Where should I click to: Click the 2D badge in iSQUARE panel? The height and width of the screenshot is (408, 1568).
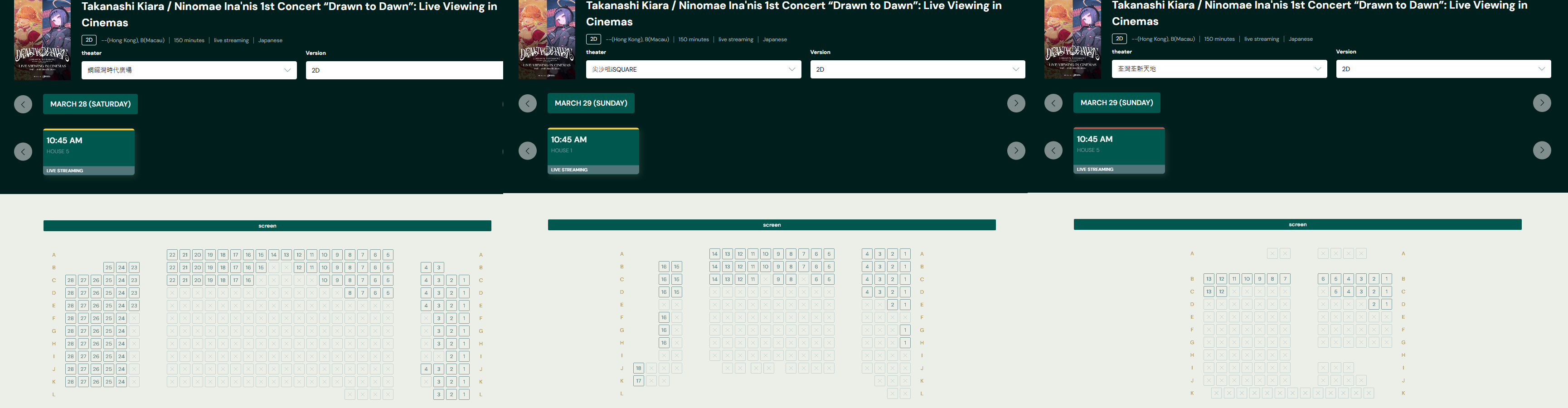point(593,39)
